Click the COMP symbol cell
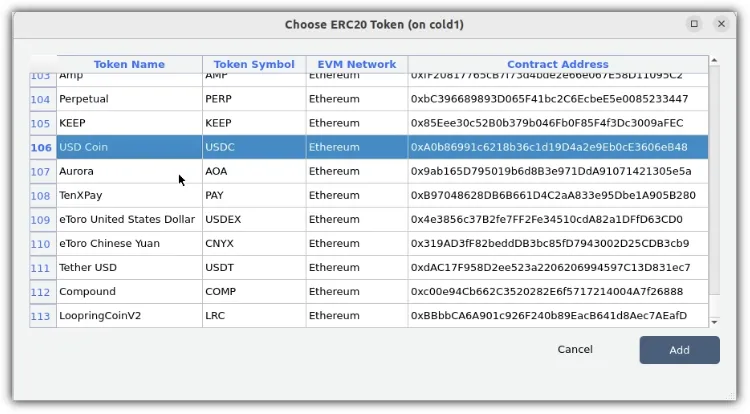This screenshot has height=414, width=750. (254, 292)
